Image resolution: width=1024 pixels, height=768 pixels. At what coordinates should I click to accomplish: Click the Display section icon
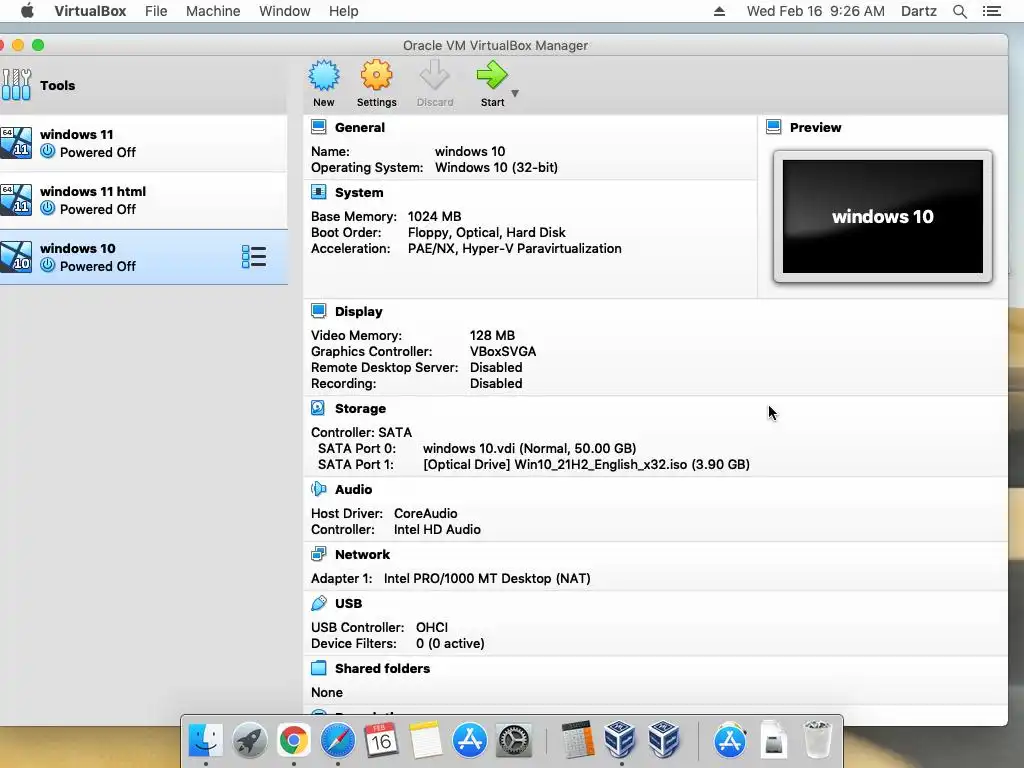click(319, 311)
